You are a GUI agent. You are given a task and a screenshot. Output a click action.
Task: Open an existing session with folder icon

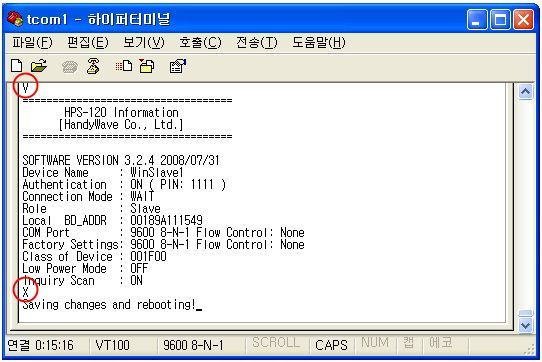[x=39, y=65]
